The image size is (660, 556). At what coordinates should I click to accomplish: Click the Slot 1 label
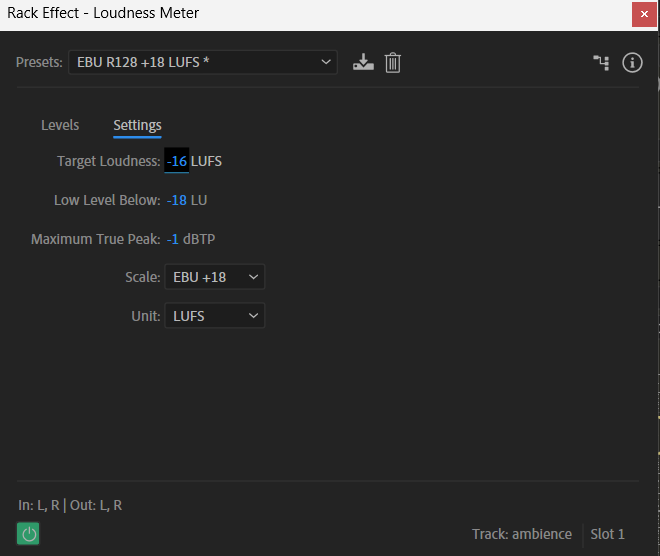pyautogui.click(x=607, y=534)
